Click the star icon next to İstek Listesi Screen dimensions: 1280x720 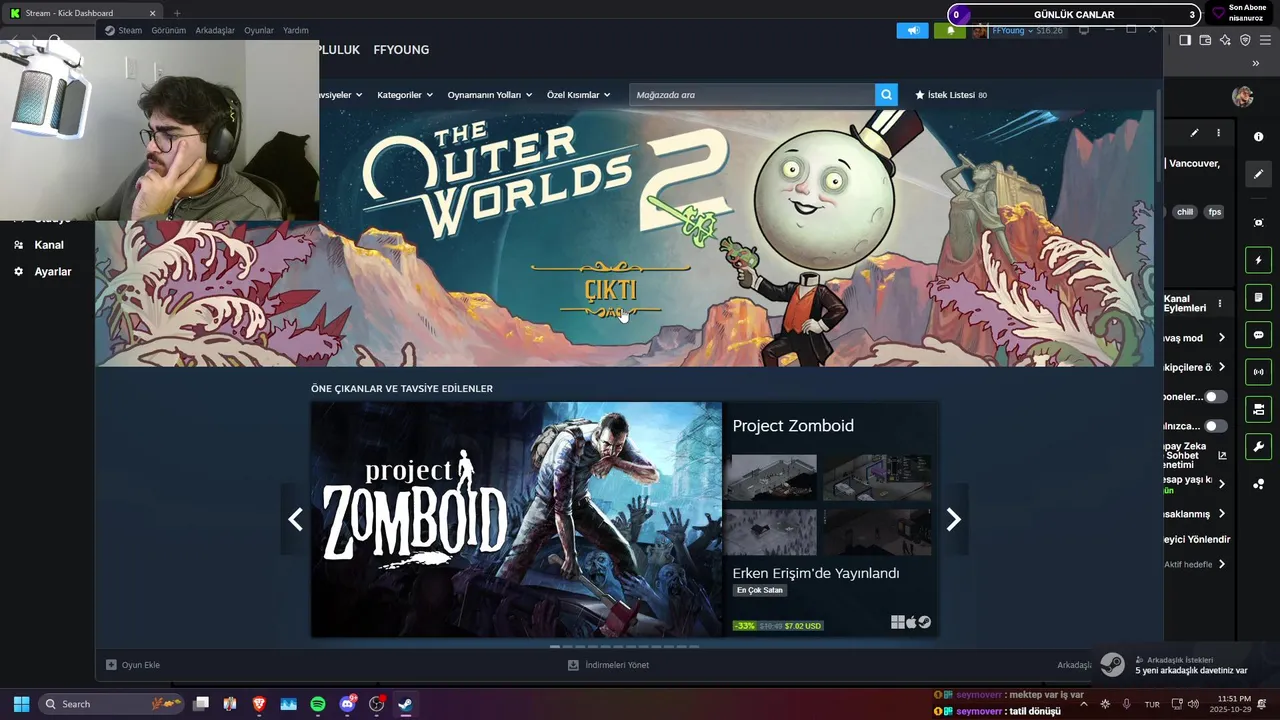[920, 95]
